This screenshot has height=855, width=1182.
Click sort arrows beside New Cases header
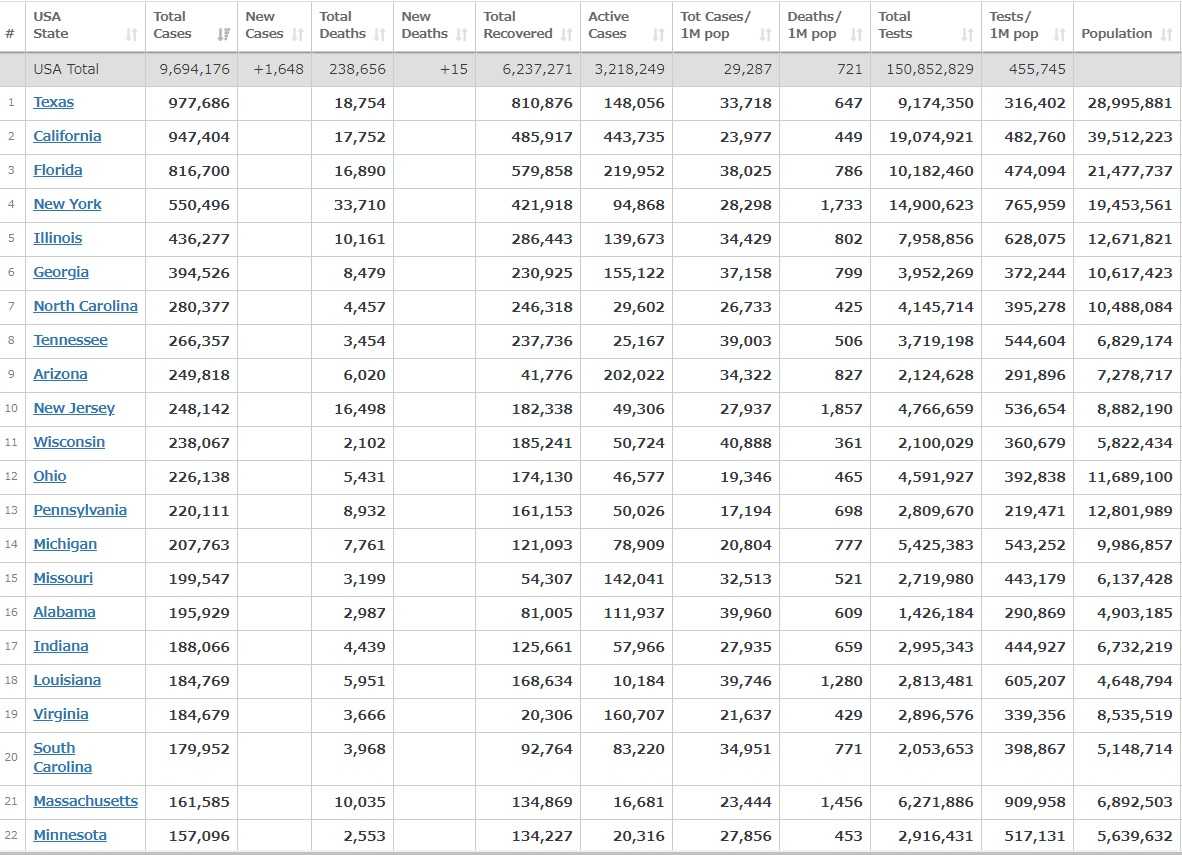(x=298, y=34)
